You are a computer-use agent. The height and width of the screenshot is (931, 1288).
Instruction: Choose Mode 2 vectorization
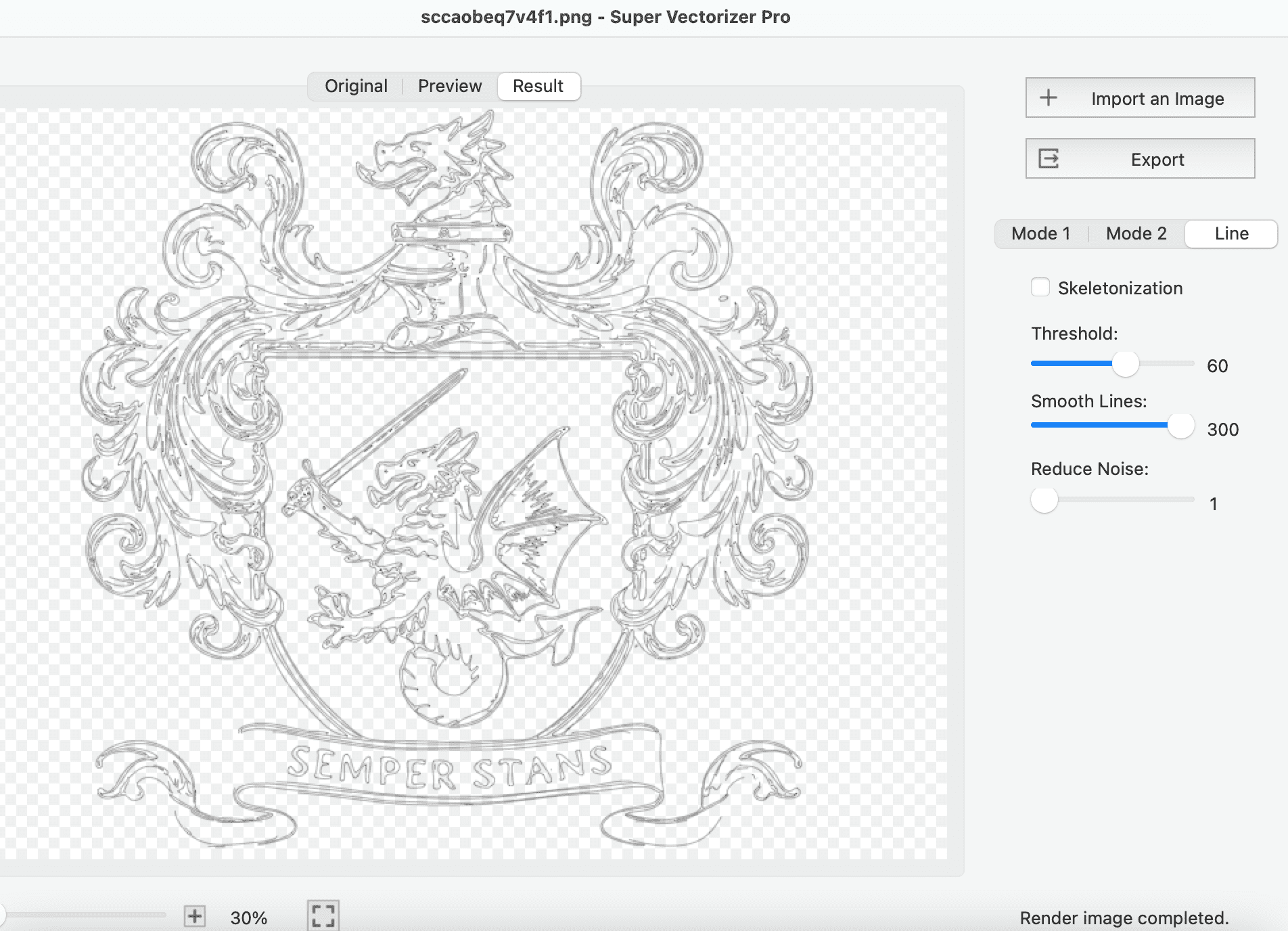1136,233
